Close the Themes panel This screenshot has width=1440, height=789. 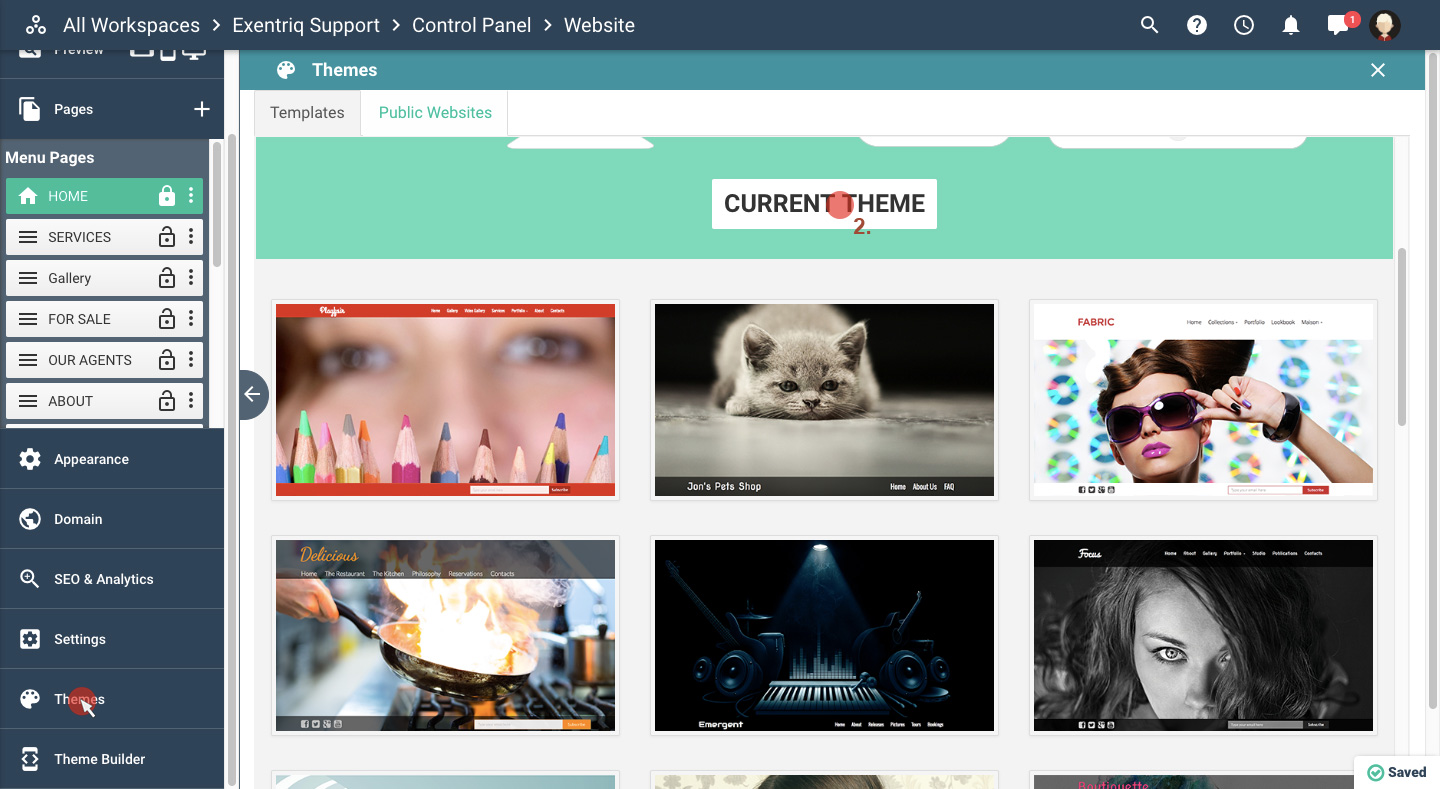coord(1378,70)
